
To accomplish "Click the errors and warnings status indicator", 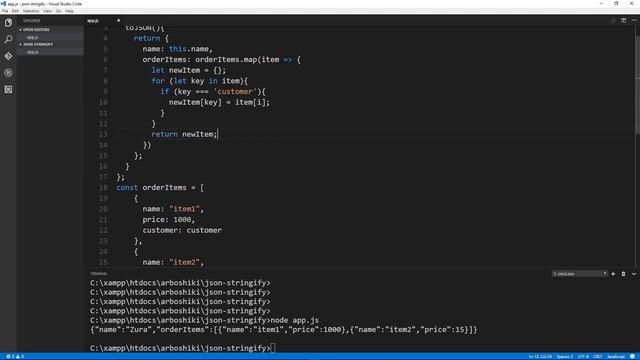I will tap(15, 357).
